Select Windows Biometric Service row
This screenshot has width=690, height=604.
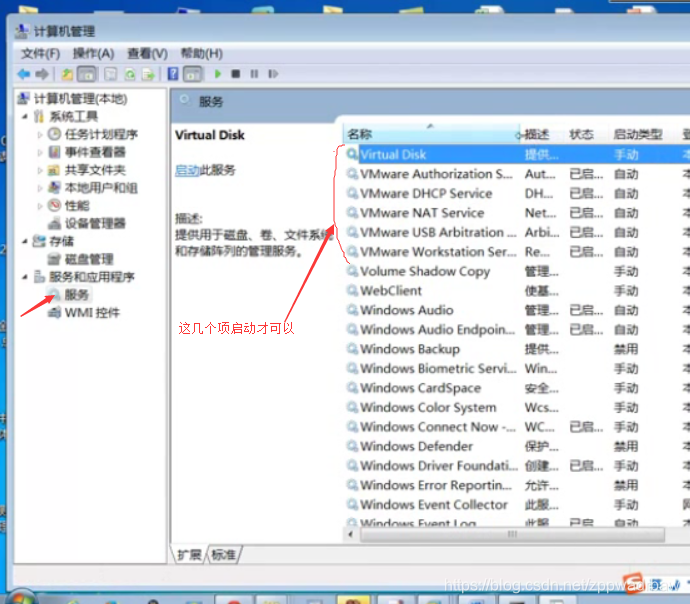517,369
